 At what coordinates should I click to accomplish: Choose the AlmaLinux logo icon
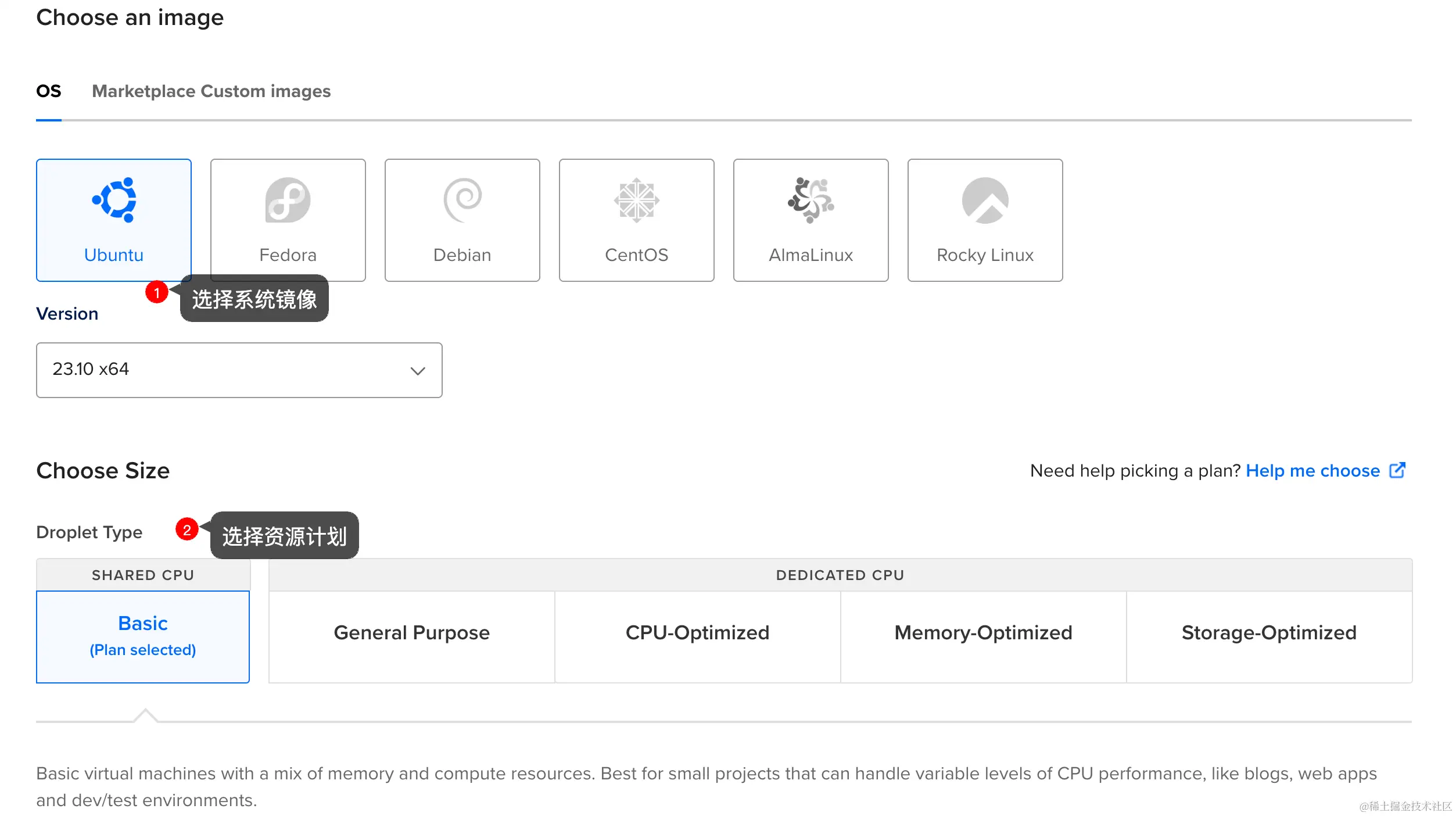coord(811,200)
